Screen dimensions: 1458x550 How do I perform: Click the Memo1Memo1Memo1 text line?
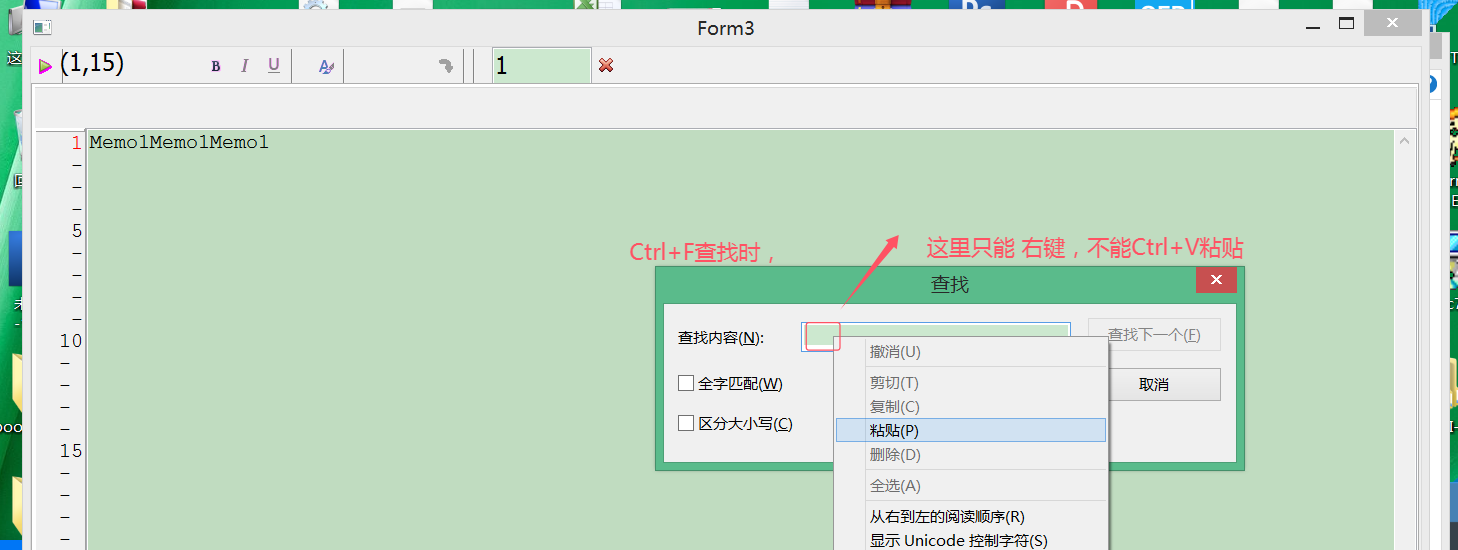pos(179,142)
